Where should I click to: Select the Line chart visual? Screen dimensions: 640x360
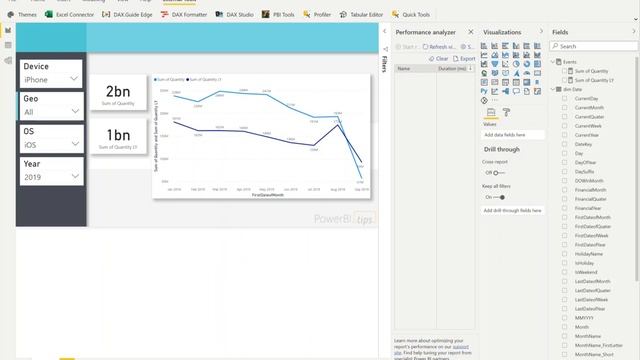pos(484,55)
